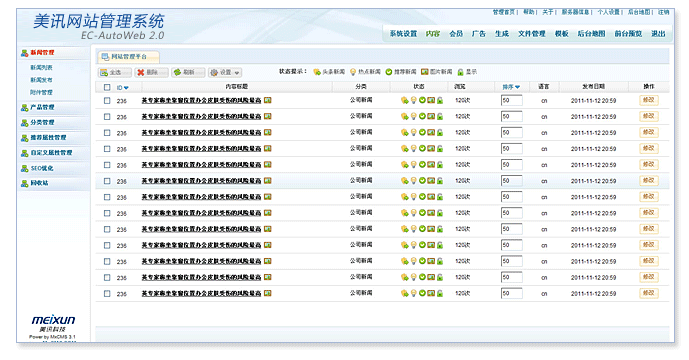Viewport: 689px width, 360px height.
Task: Click the green check 推荐新闻 legend icon
Action: (389, 72)
